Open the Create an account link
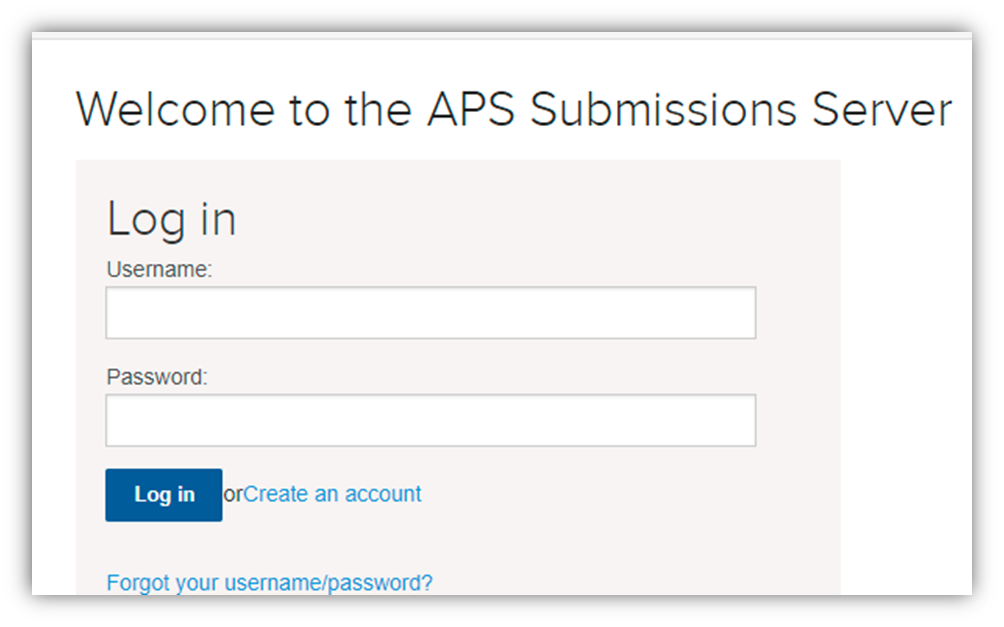 (x=333, y=494)
